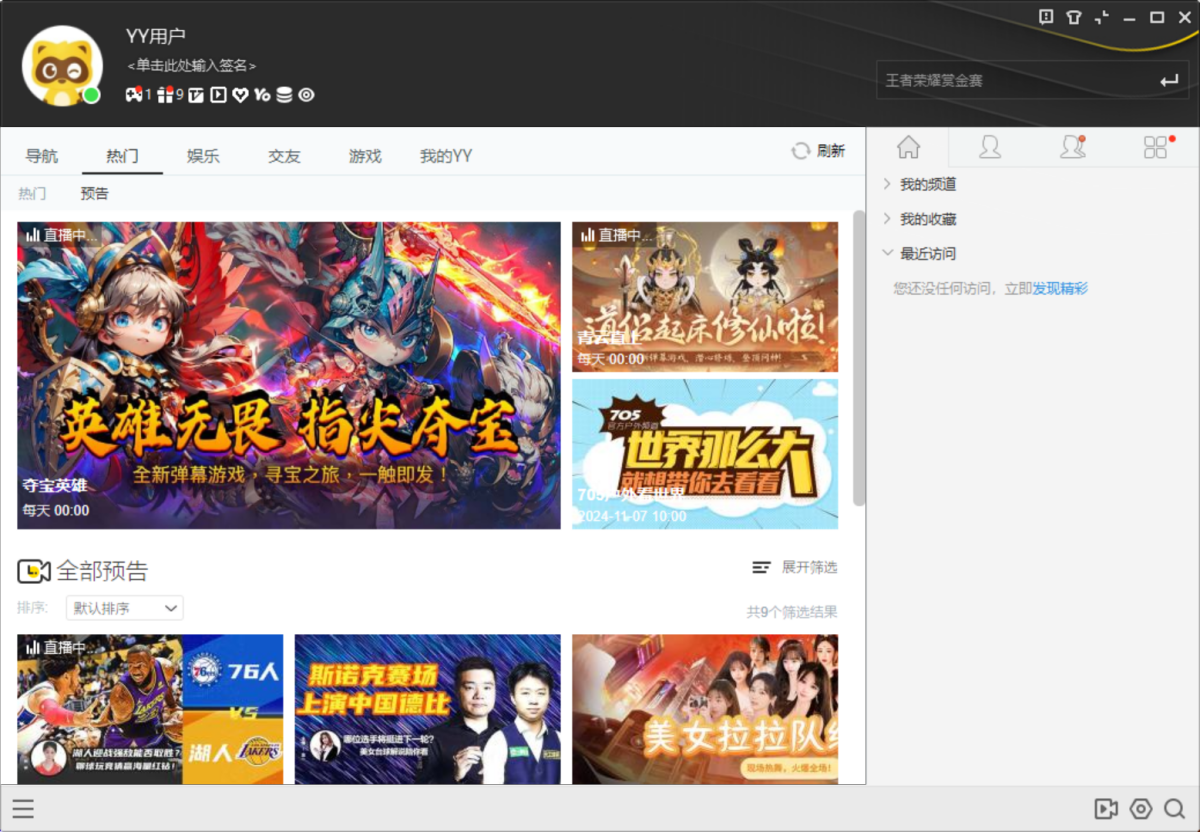Click the game center gamepad icon
This screenshot has height=832, width=1200.
[134, 95]
